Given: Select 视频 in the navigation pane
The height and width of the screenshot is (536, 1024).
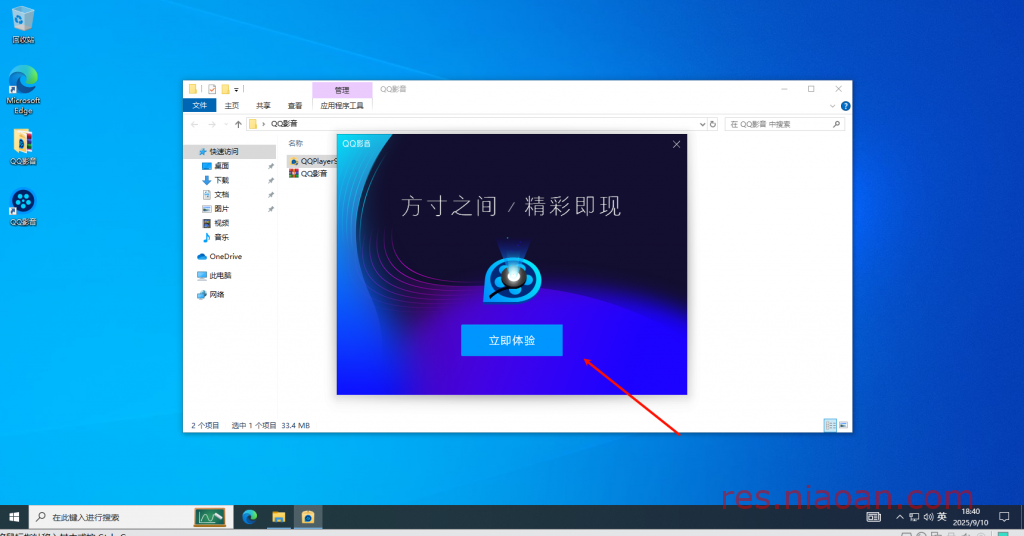Looking at the screenshot, I should point(222,223).
